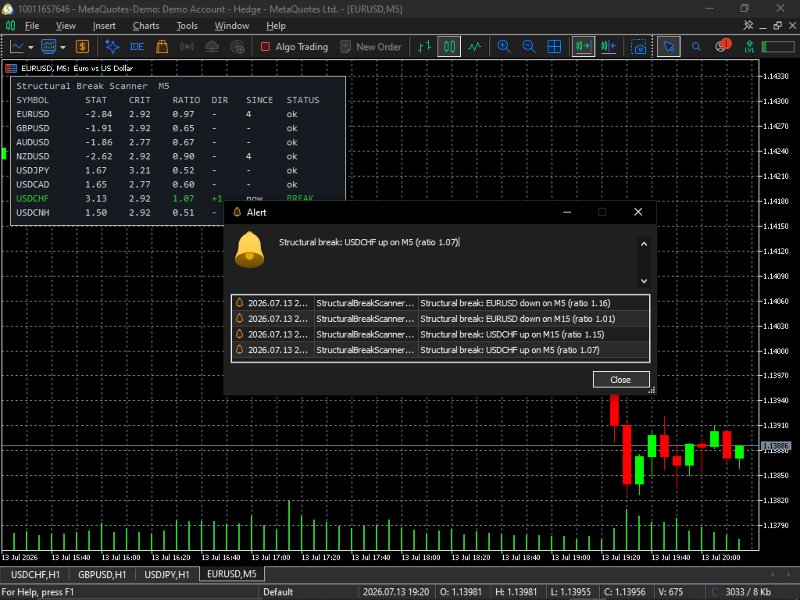
Task: Click the EURUSD chart window icon
Action: 11,68
